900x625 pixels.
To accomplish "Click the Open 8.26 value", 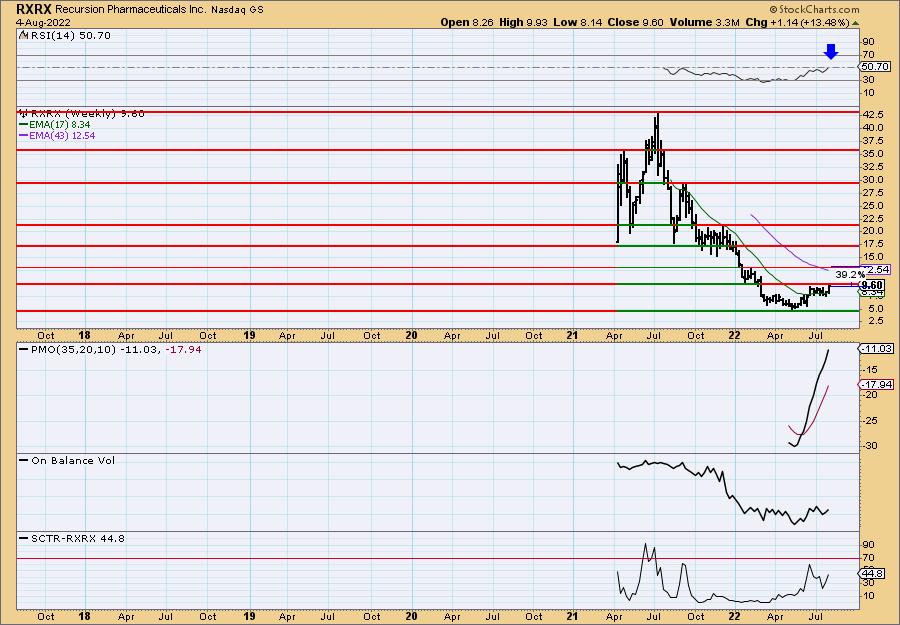I will coord(467,22).
